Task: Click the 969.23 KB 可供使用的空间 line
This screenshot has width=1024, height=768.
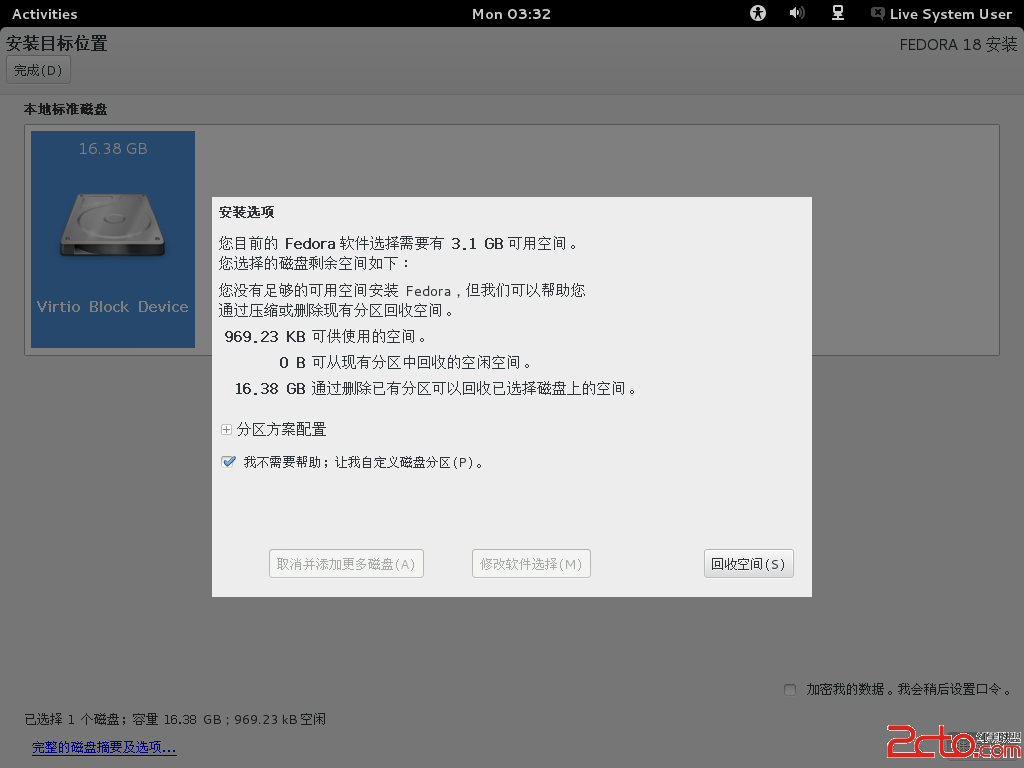Action: 325,336
